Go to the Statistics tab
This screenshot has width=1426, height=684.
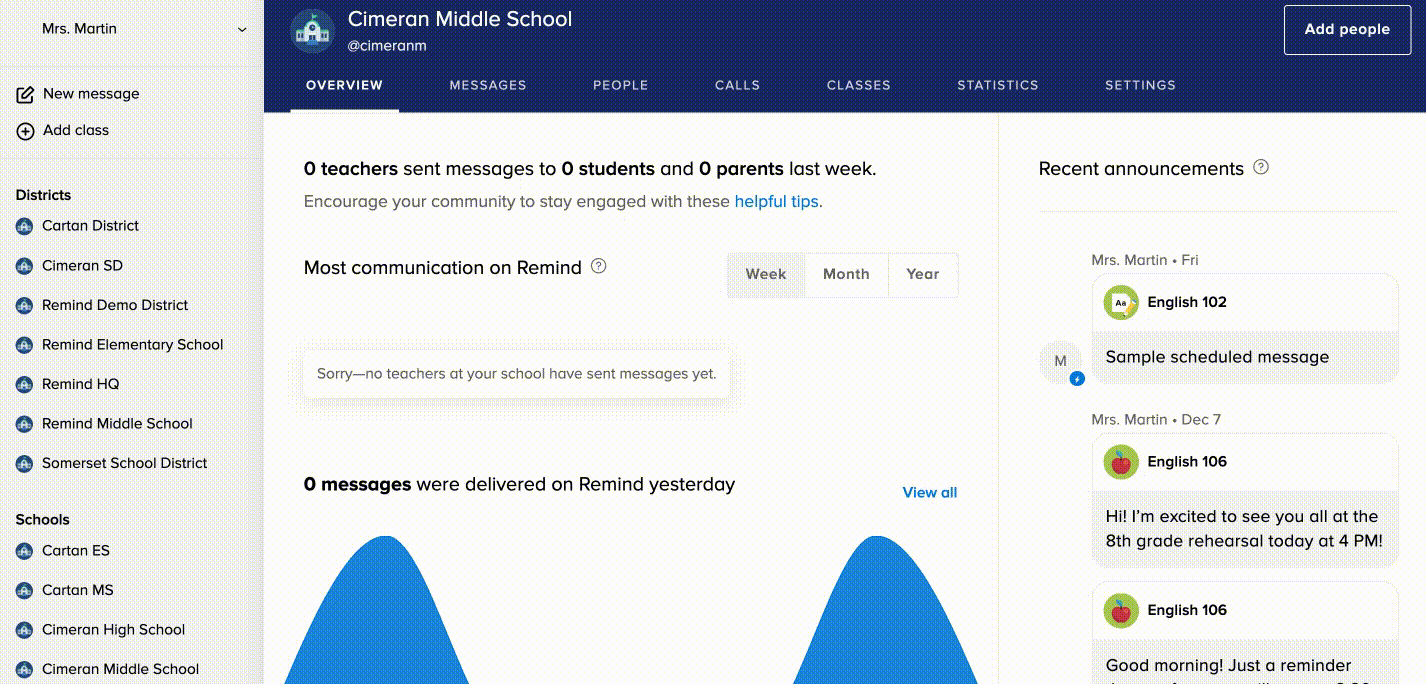997,85
